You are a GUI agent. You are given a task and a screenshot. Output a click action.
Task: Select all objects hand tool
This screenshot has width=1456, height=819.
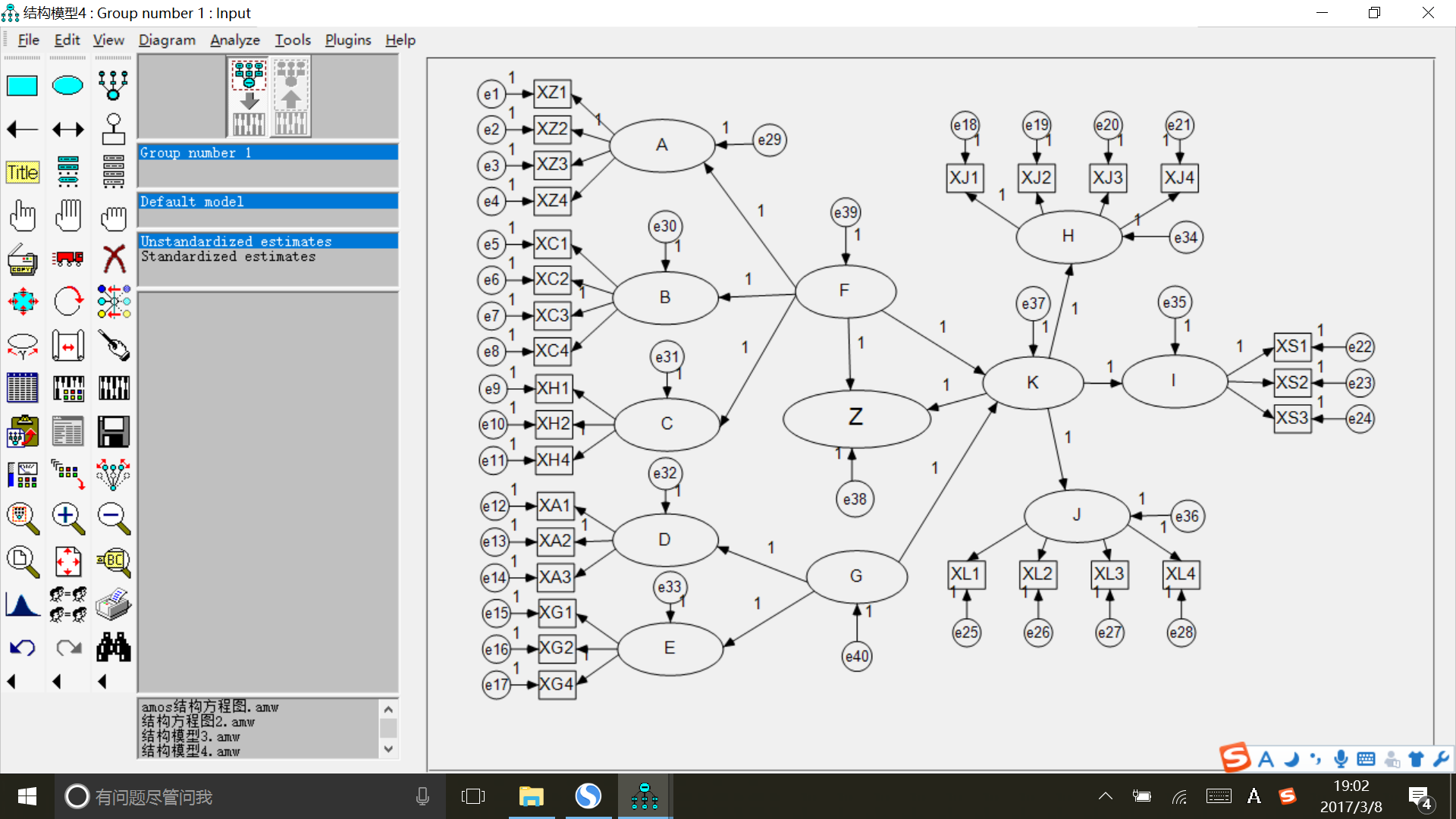[67, 216]
